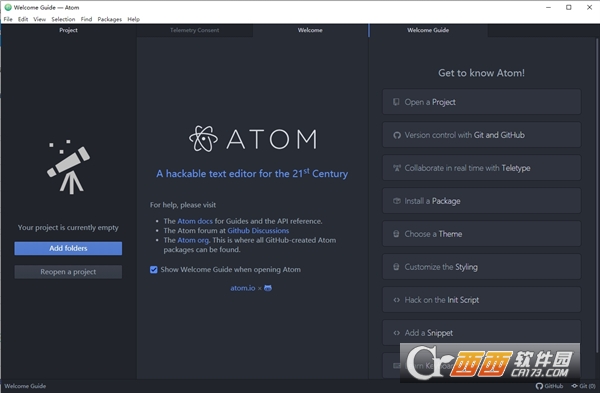Click the telescope icon in the Project panel
This screenshot has height=393, width=600.
(68, 167)
